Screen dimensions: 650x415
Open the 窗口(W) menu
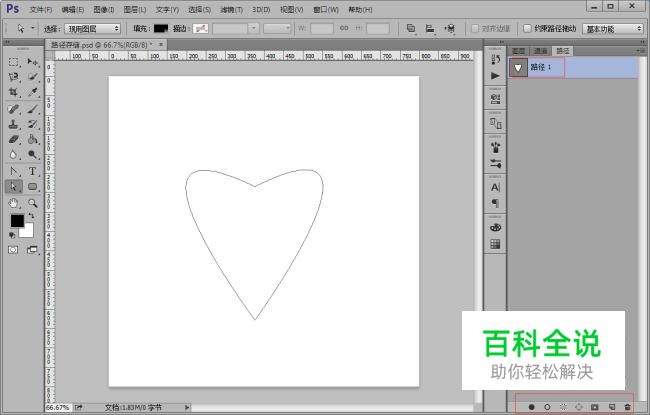[326, 9]
